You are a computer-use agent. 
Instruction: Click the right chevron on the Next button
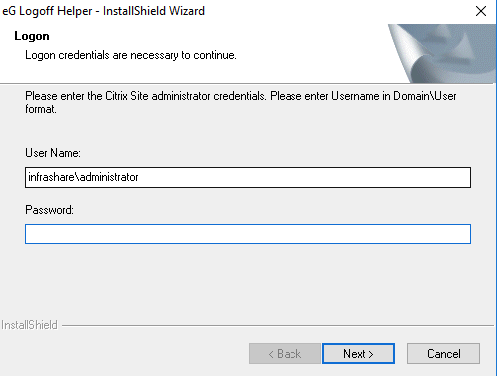pyautogui.click(x=371, y=354)
